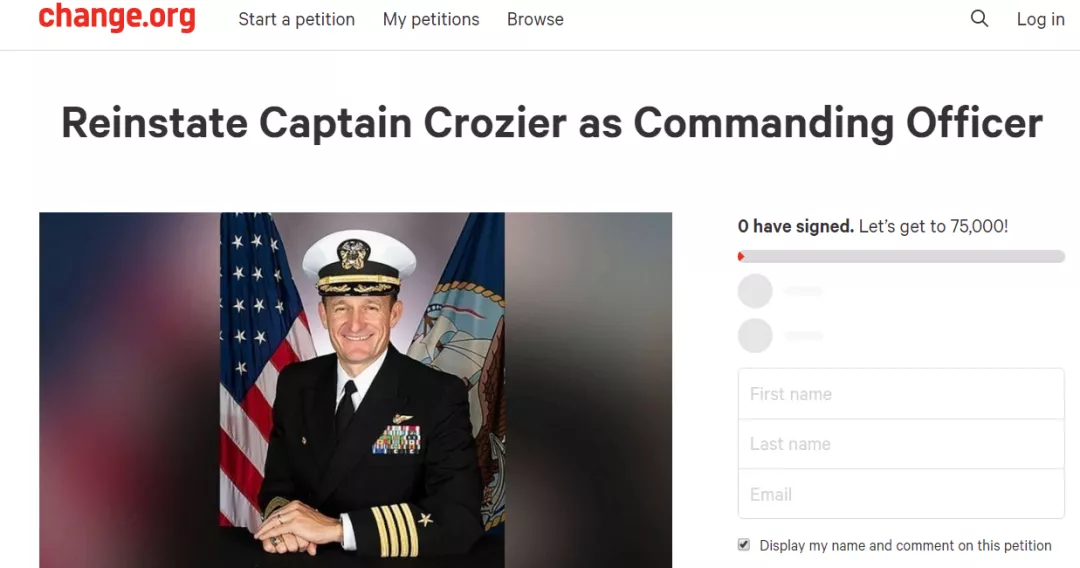Click the "0 have signed" count text

795,227
